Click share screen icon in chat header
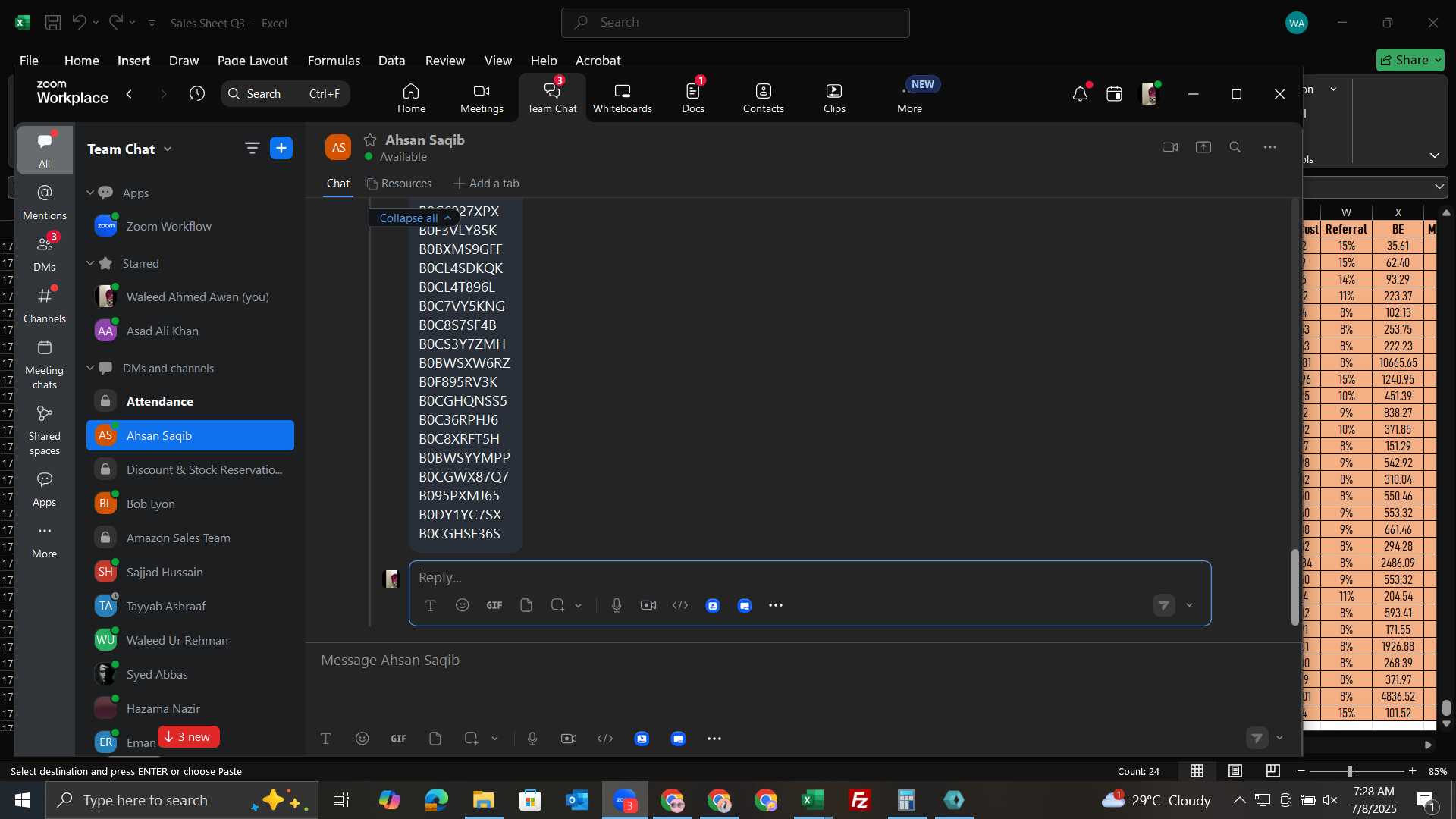This screenshot has width=1456, height=819. 1203,147
